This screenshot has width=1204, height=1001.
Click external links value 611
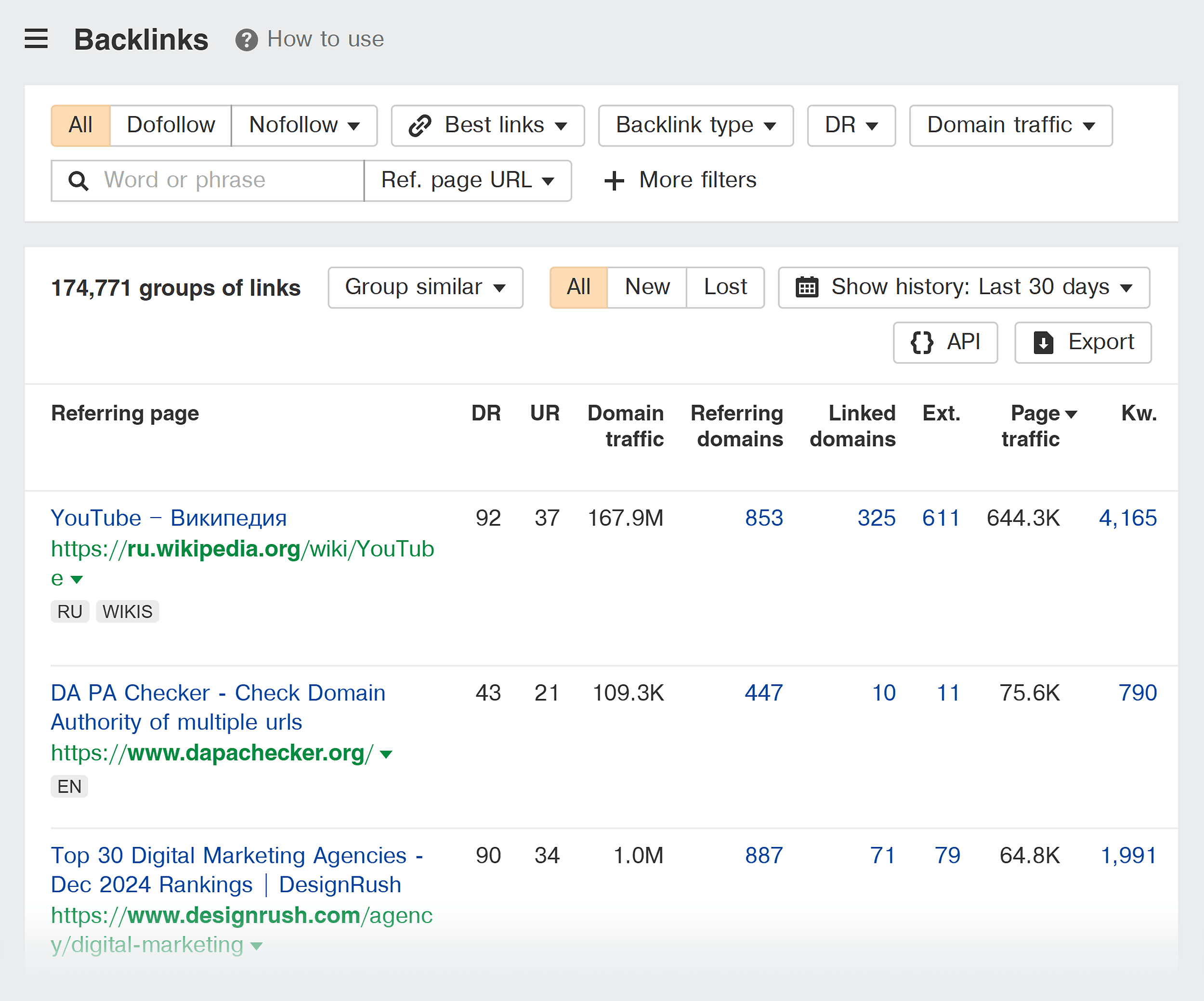click(x=941, y=518)
